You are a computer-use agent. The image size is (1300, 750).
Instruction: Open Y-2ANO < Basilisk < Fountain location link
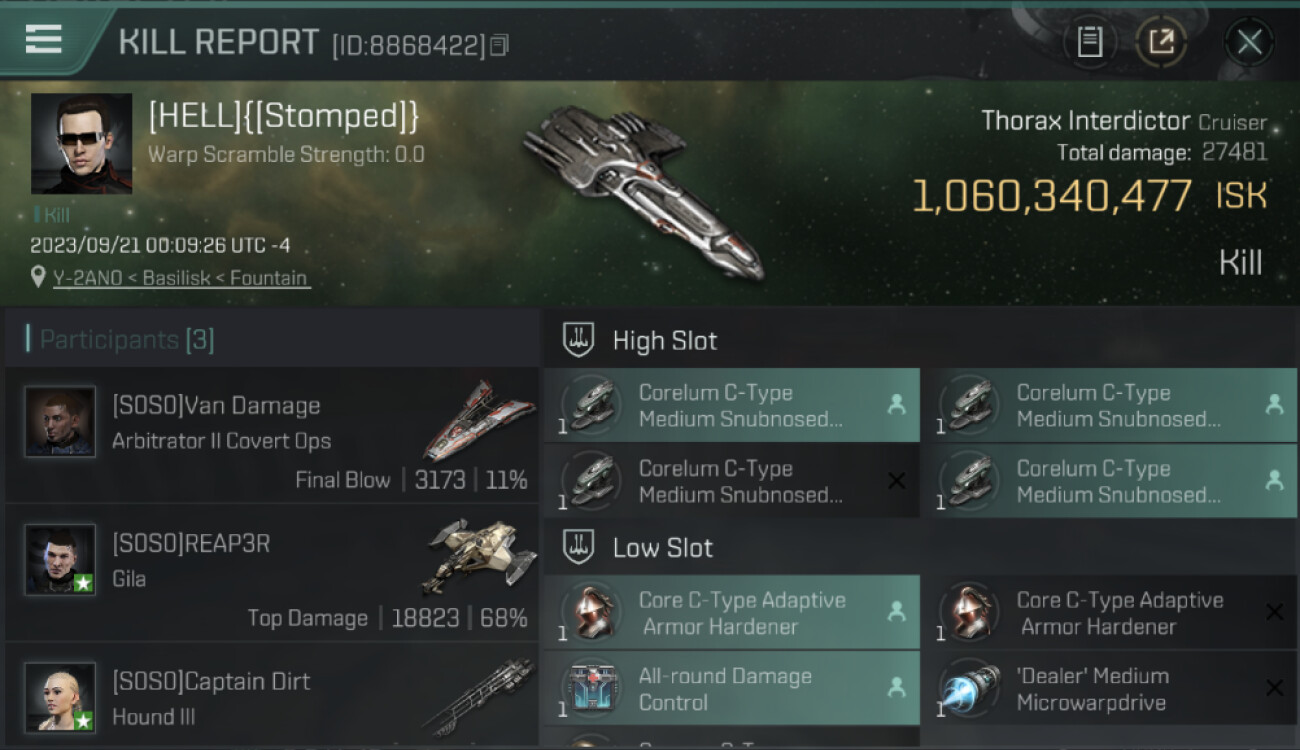coord(181,278)
